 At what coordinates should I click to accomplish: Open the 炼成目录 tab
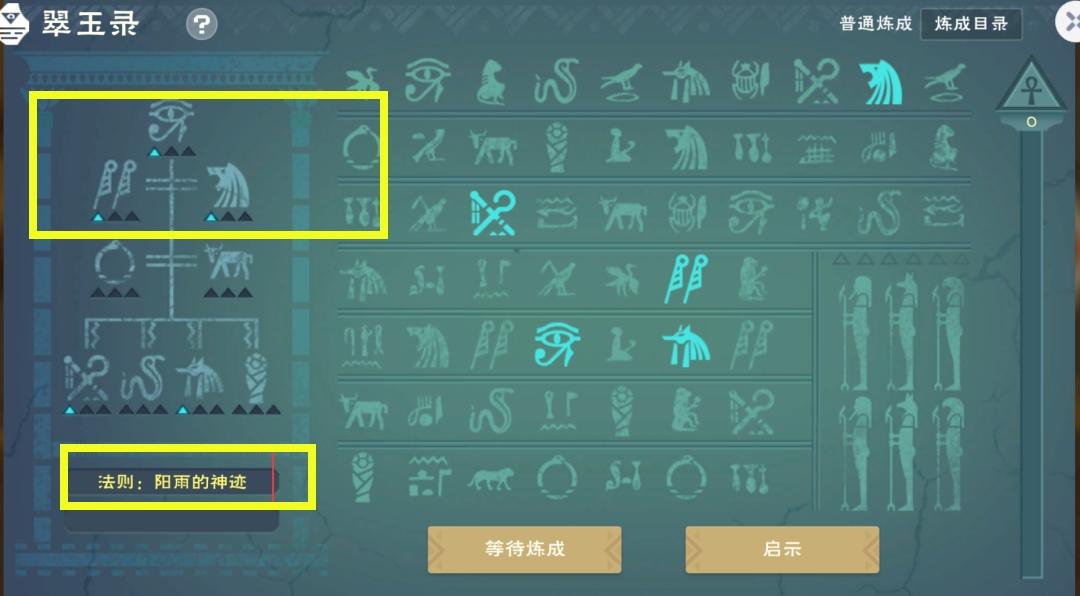[x=971, y=24]
